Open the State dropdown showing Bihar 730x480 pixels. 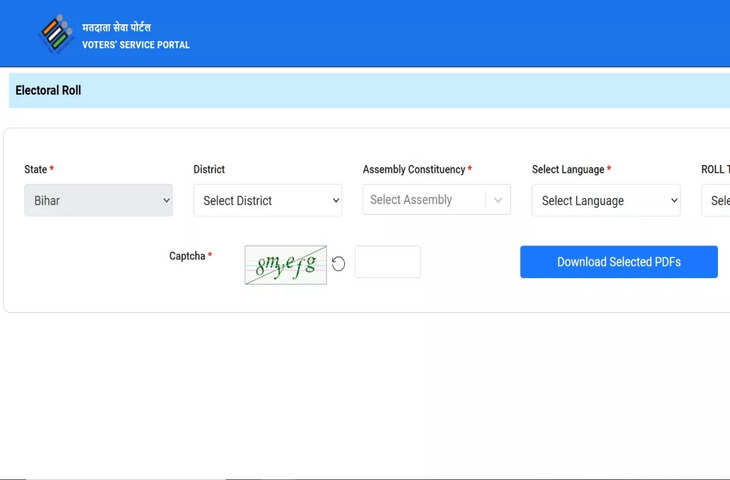(98, 200)
